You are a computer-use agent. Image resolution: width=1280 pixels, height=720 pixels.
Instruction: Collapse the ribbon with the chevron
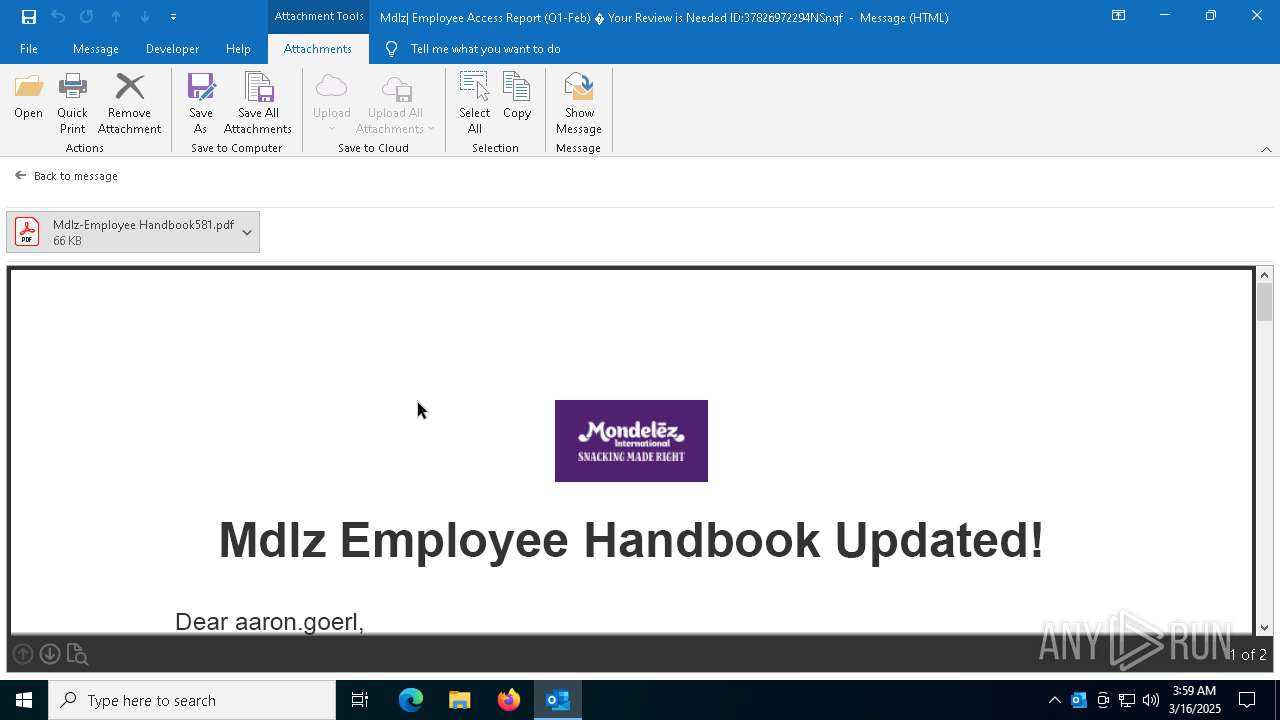click(1266, 149)
